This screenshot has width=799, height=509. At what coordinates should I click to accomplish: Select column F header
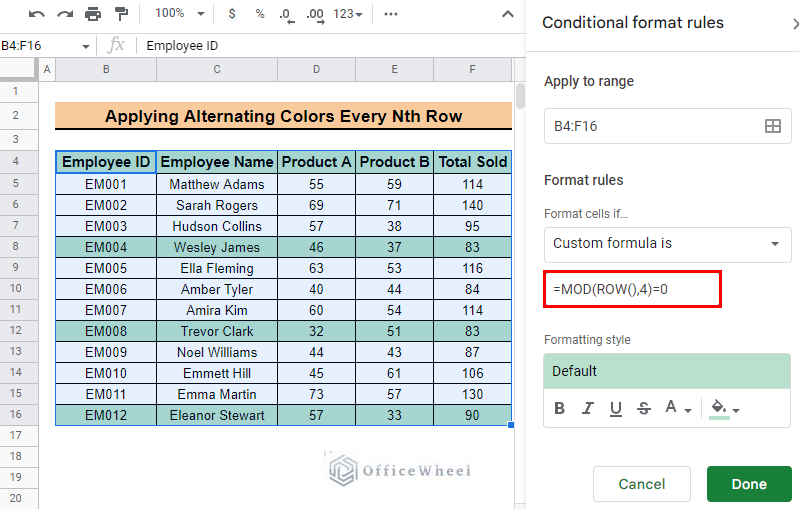click(472, 69)
